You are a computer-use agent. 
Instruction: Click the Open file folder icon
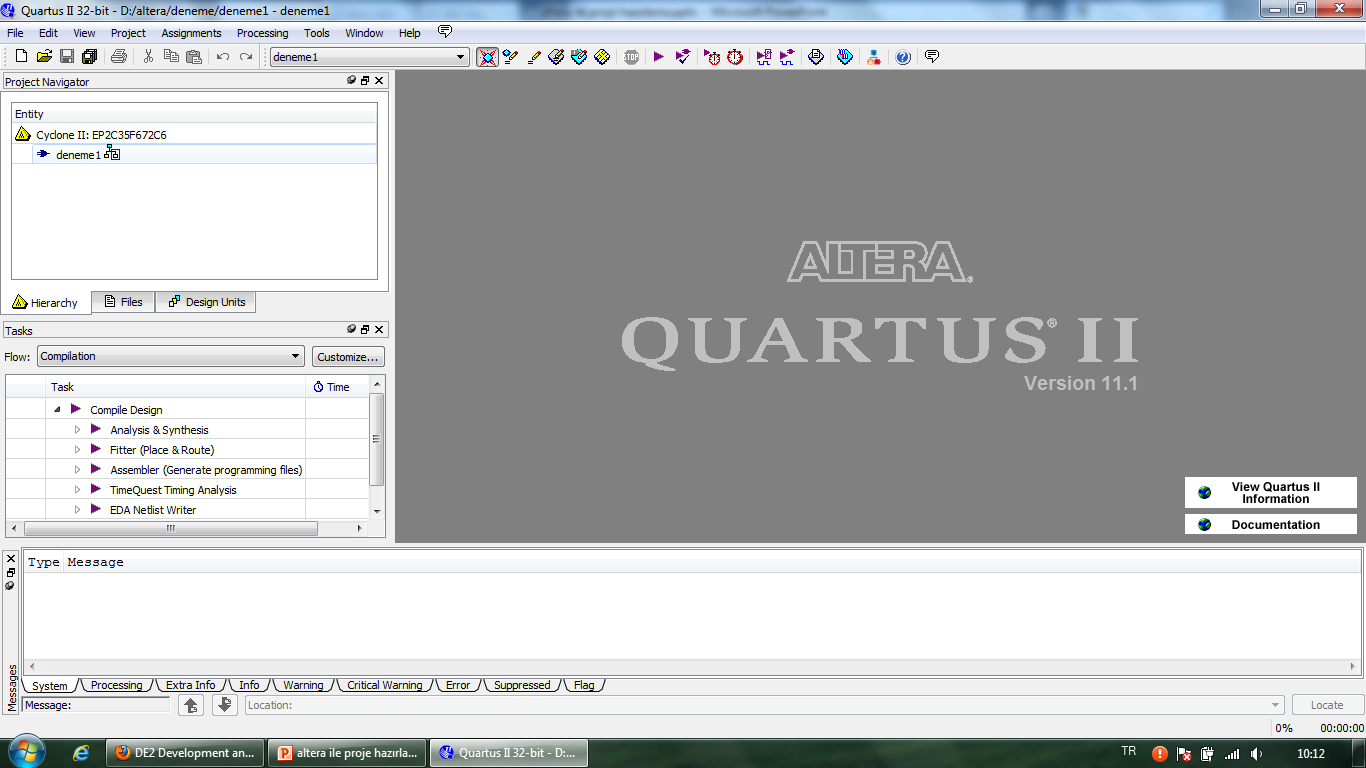point(44,57)
